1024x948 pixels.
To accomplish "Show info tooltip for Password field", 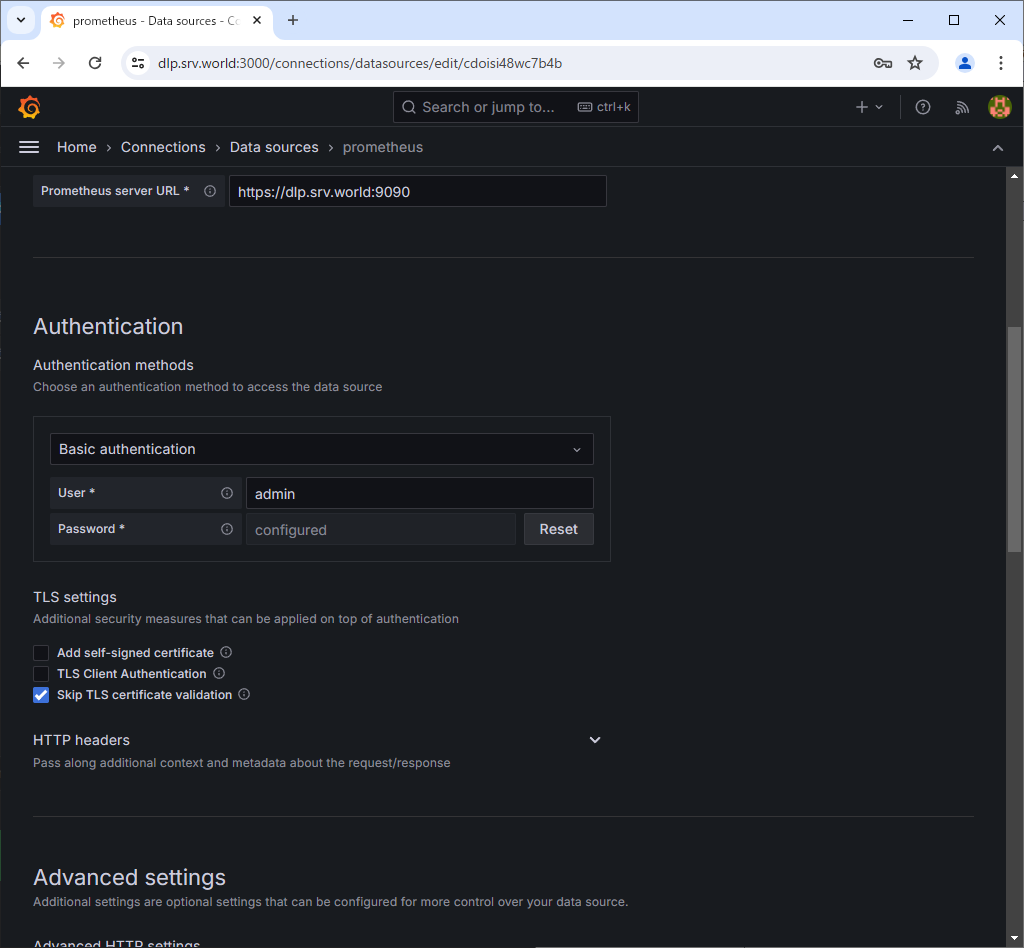I will coord(227,529).
